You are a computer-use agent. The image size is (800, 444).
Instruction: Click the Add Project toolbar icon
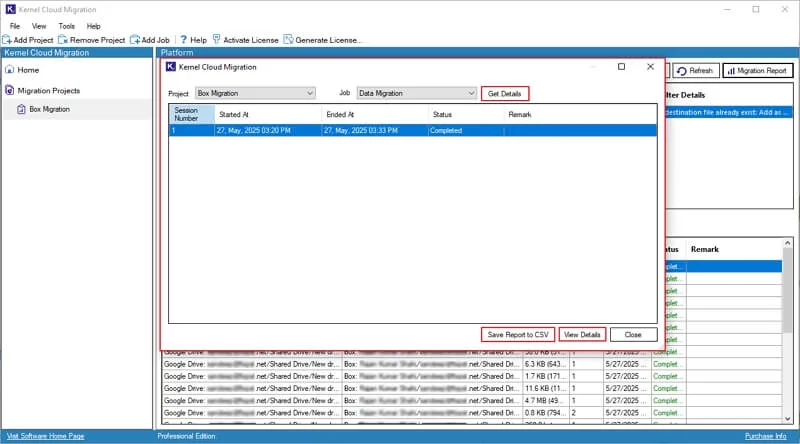coord(7,40)
